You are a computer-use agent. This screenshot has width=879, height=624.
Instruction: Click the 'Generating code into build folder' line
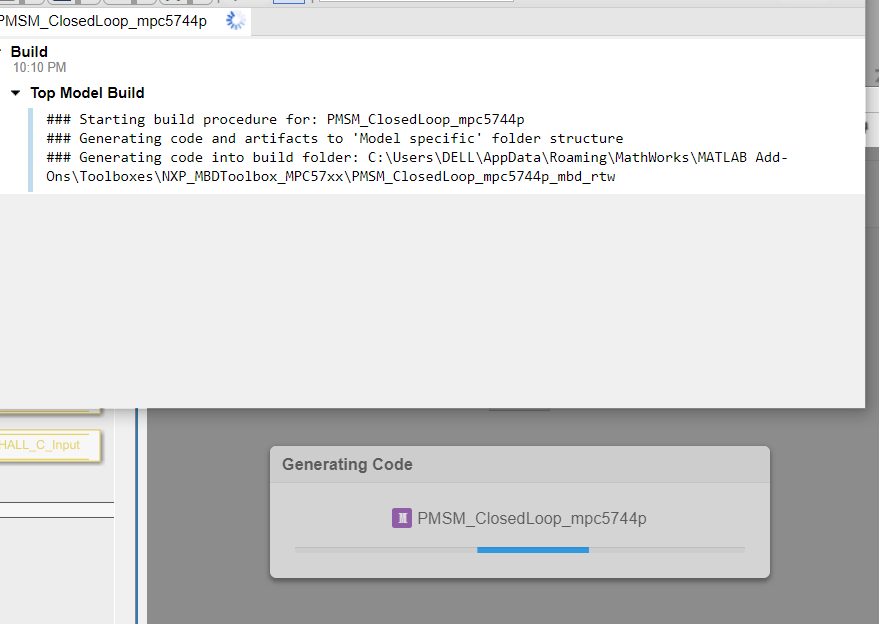coord(417,167)
